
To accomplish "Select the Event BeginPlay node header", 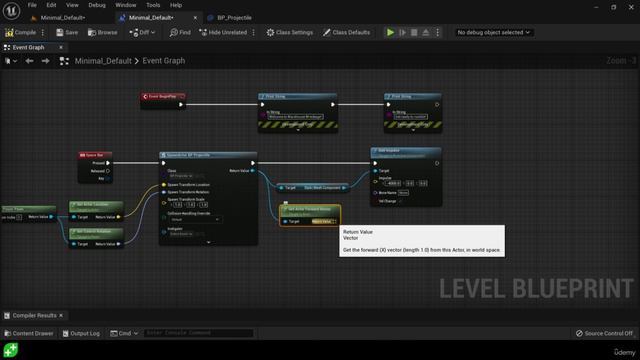I will 162,97.
